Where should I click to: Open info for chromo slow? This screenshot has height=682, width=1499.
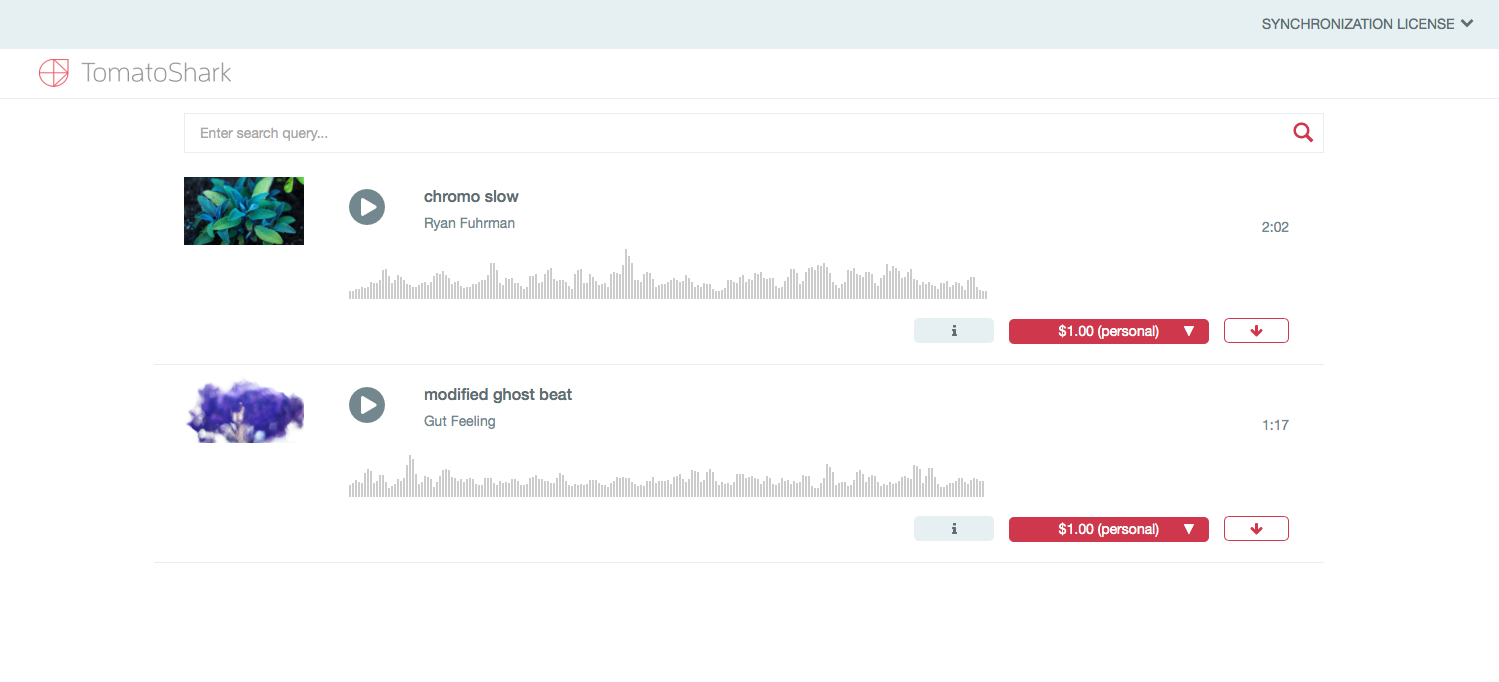953,331
